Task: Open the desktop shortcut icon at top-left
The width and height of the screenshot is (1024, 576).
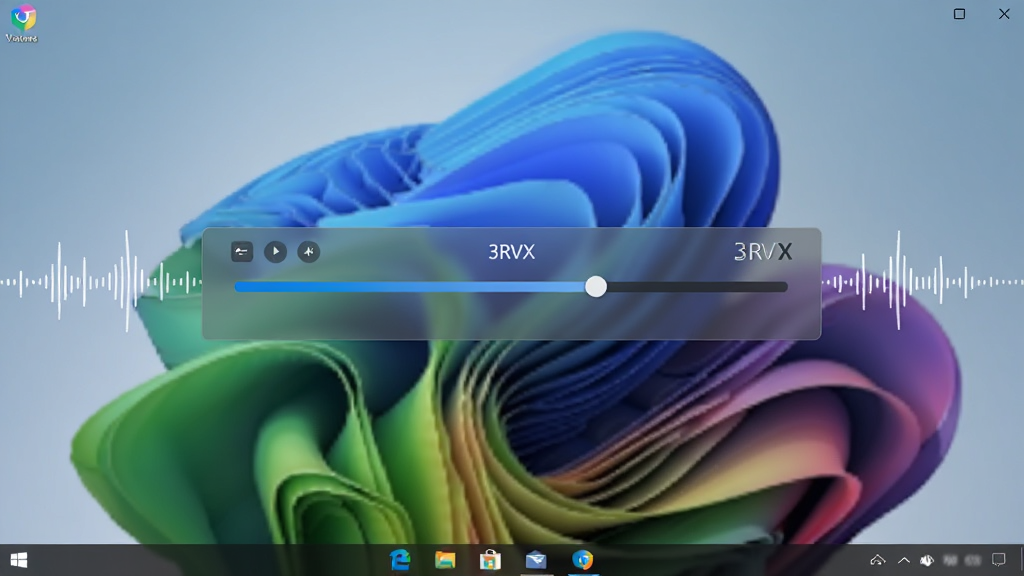Action: click(x=22, y=23)
